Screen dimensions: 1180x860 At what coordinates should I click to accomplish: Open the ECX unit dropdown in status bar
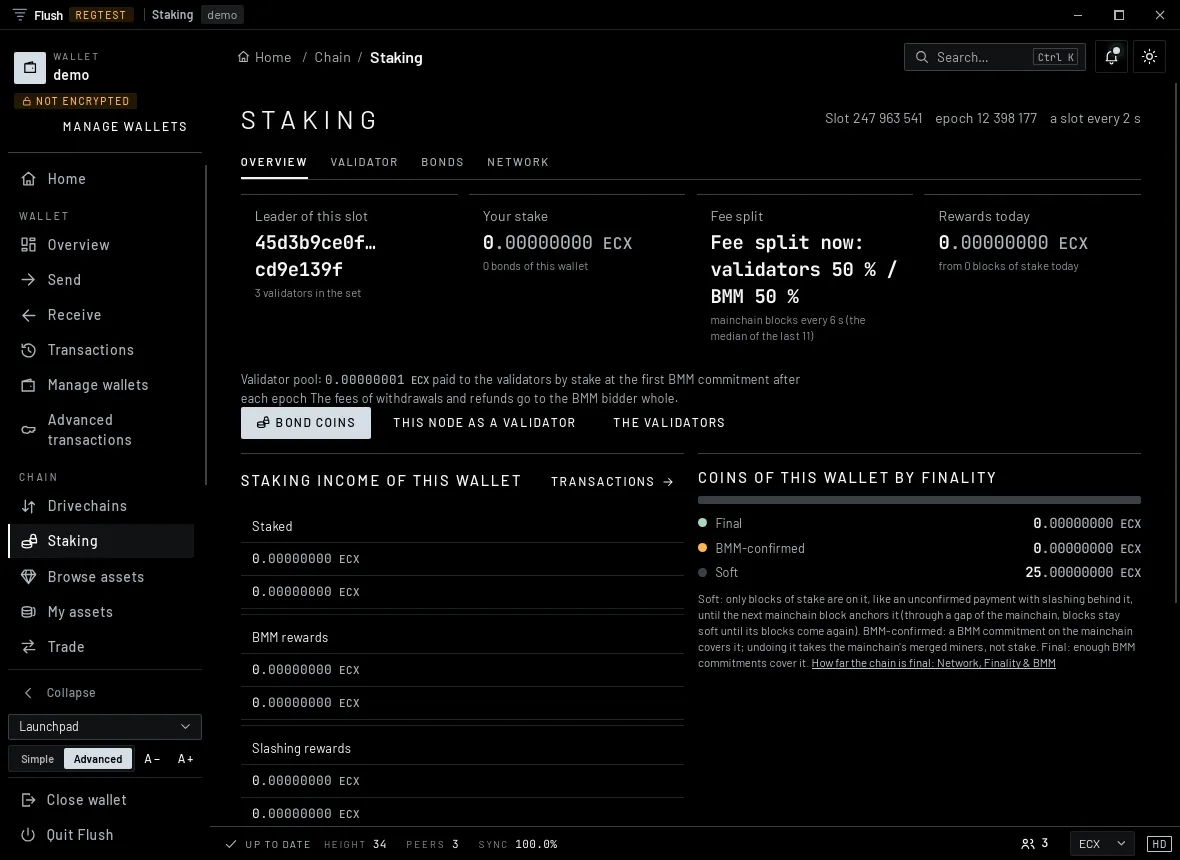tap(1102, 844)
